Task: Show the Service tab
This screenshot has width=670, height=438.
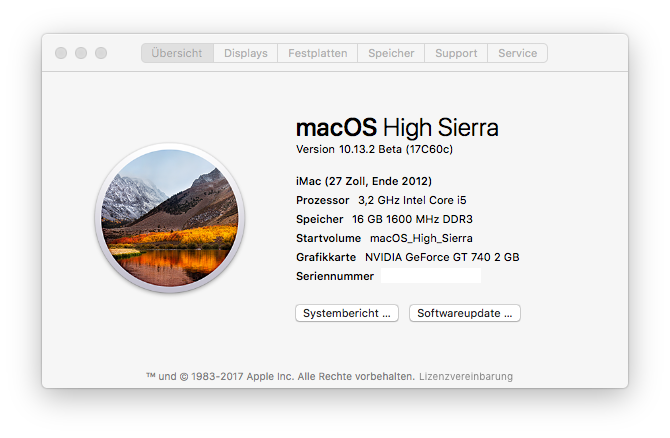Action: [x=517, y=53]
